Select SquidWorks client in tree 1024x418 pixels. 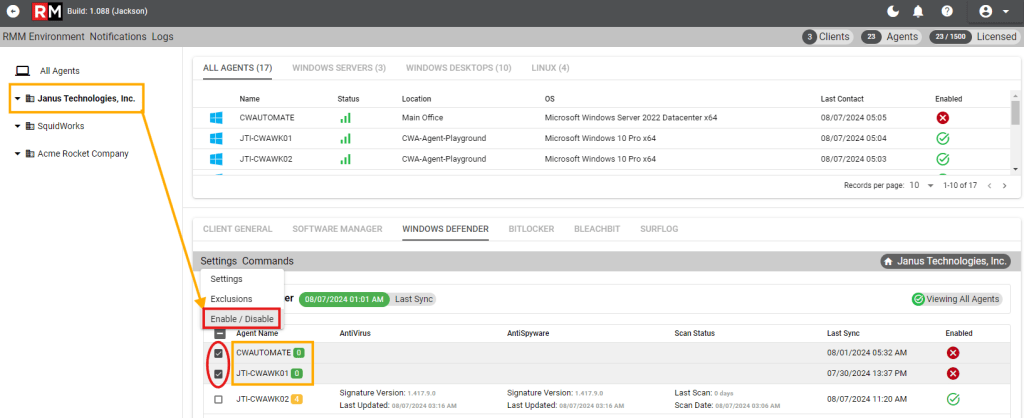click(61, 126)
